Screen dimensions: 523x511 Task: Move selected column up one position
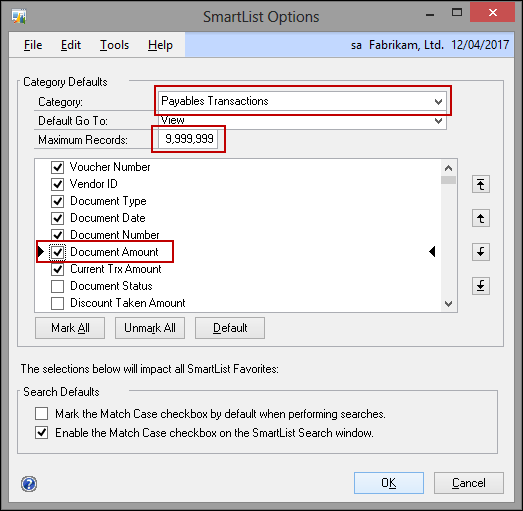click(x=481, y=218)
